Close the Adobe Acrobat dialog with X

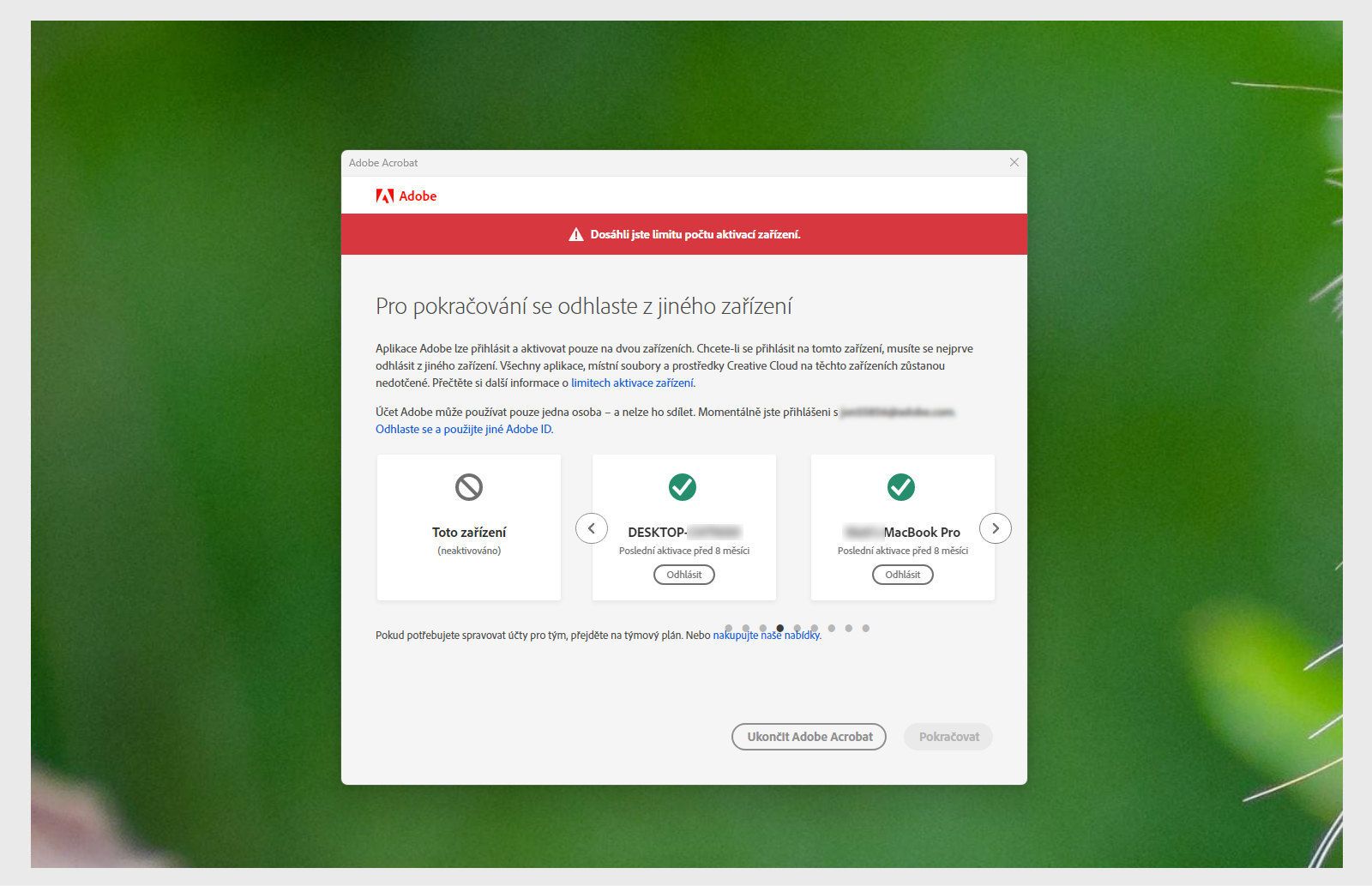[1014, 162]
